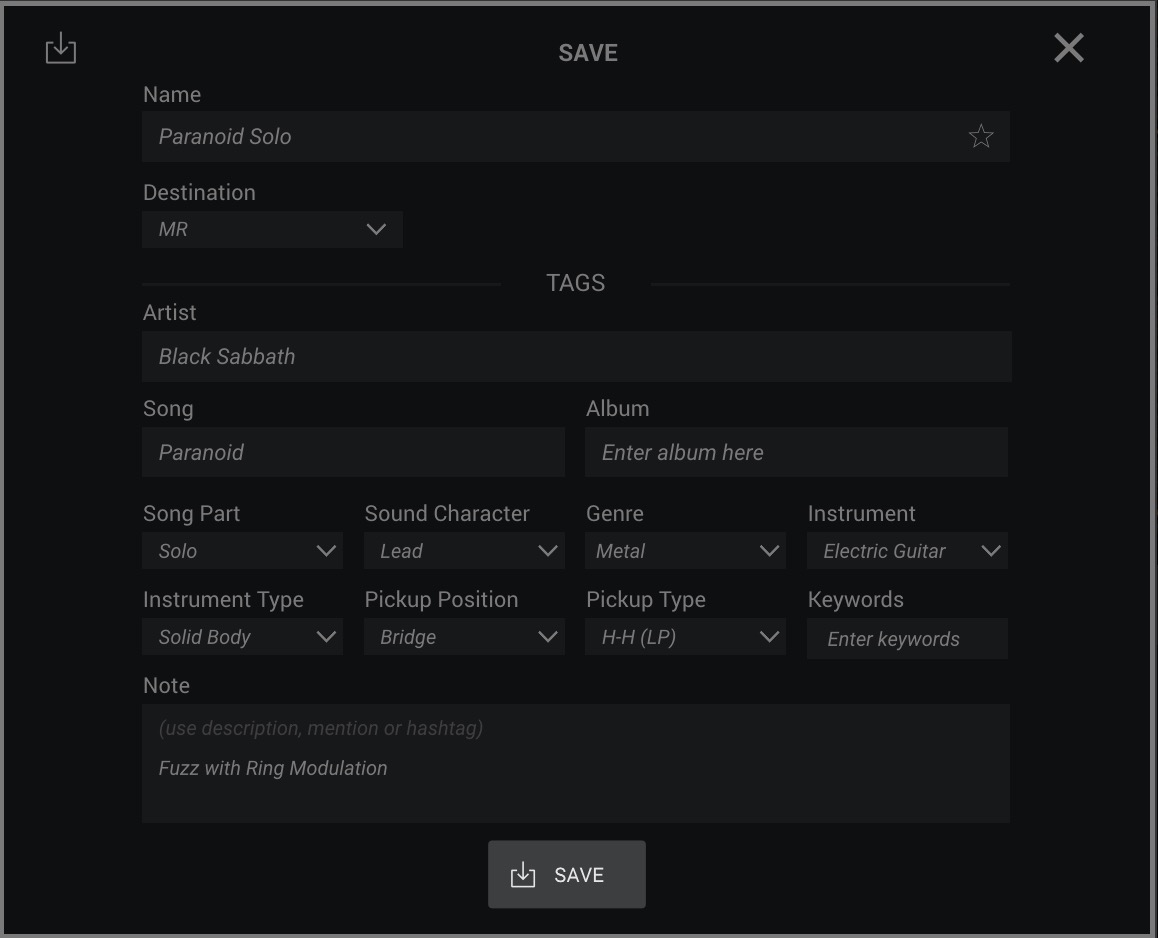
Task: Click the Enter album here field
Action: click(796, 452)
